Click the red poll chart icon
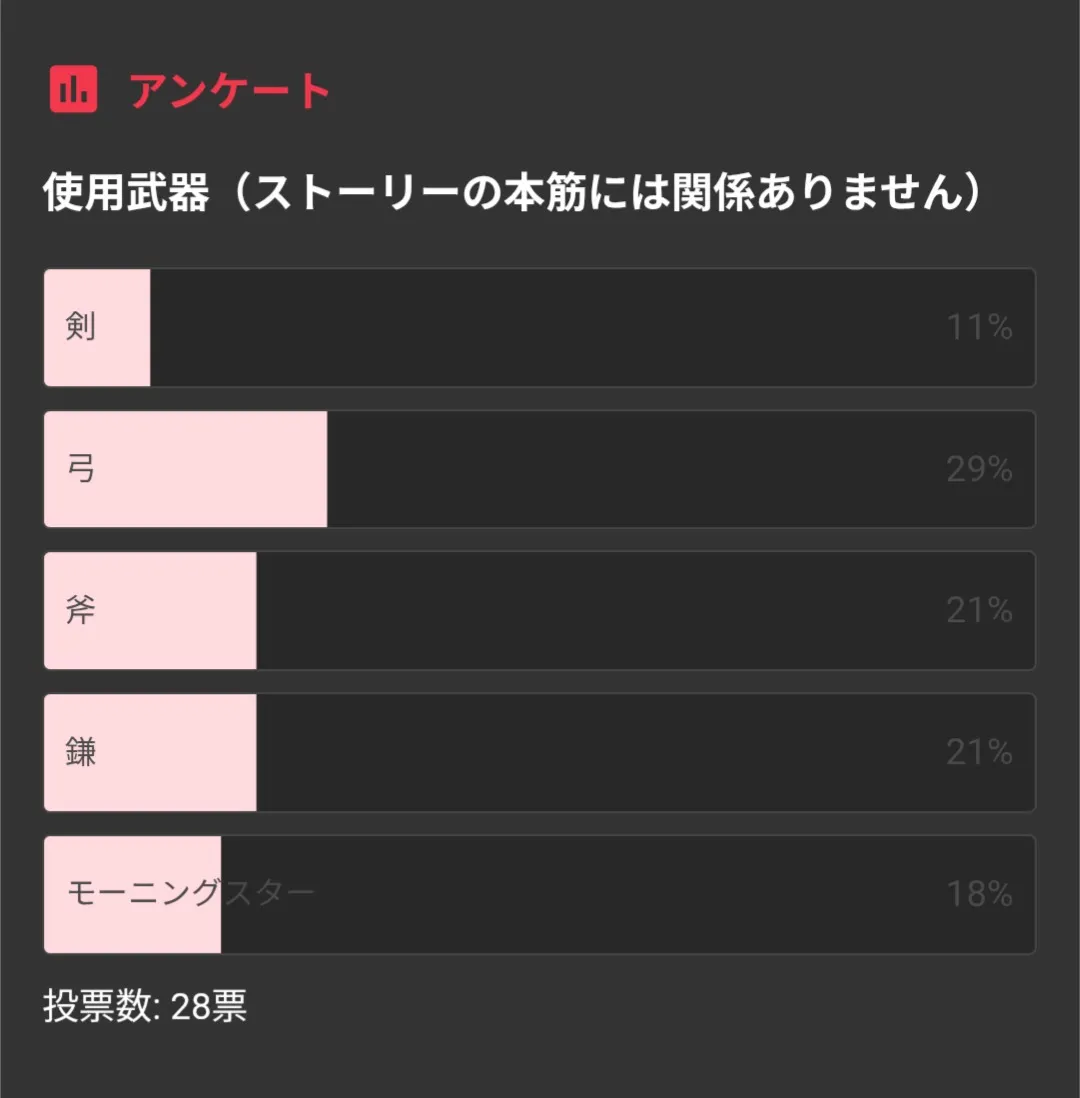The image size is (1080, 1098). pyautogui.click(x=73, y=89)
